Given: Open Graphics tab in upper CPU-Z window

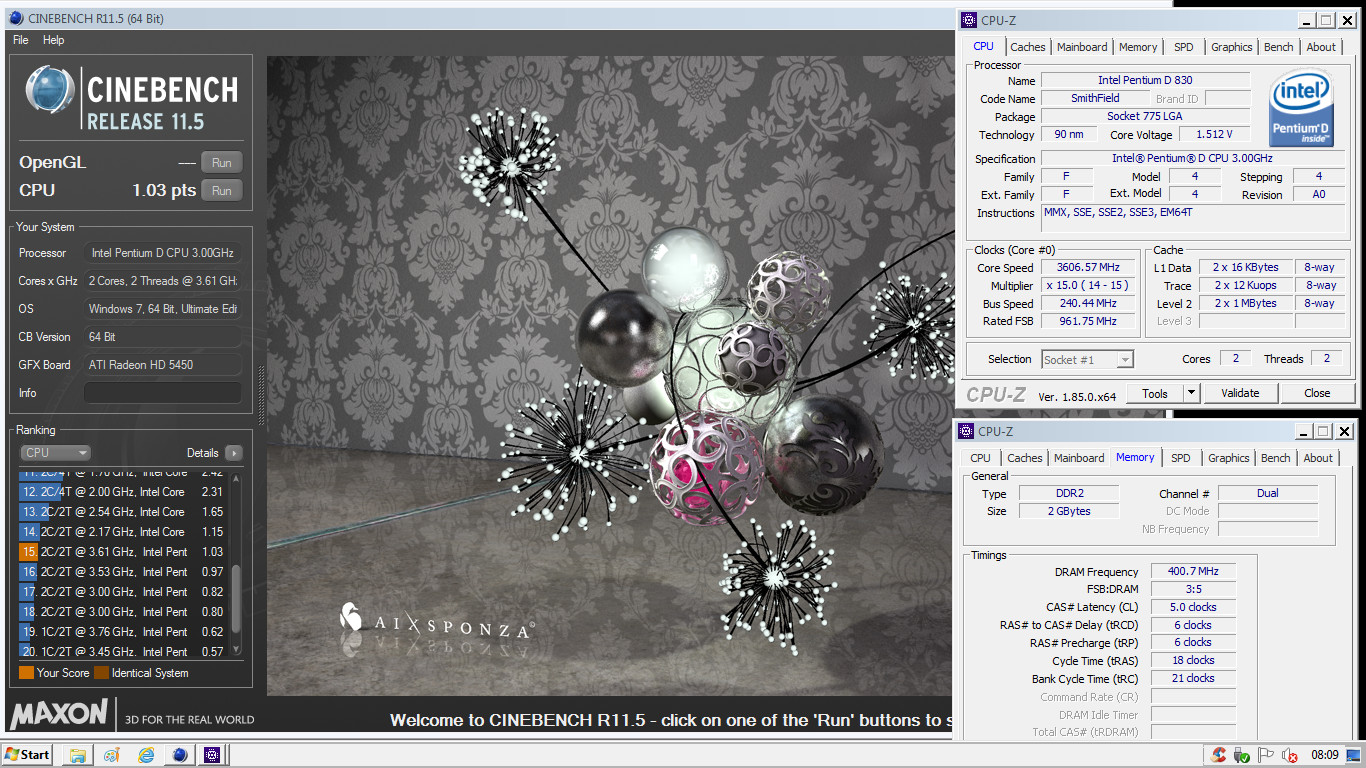Looking at the screenshot, I should pyautogui.click(x=1232, y=47).
